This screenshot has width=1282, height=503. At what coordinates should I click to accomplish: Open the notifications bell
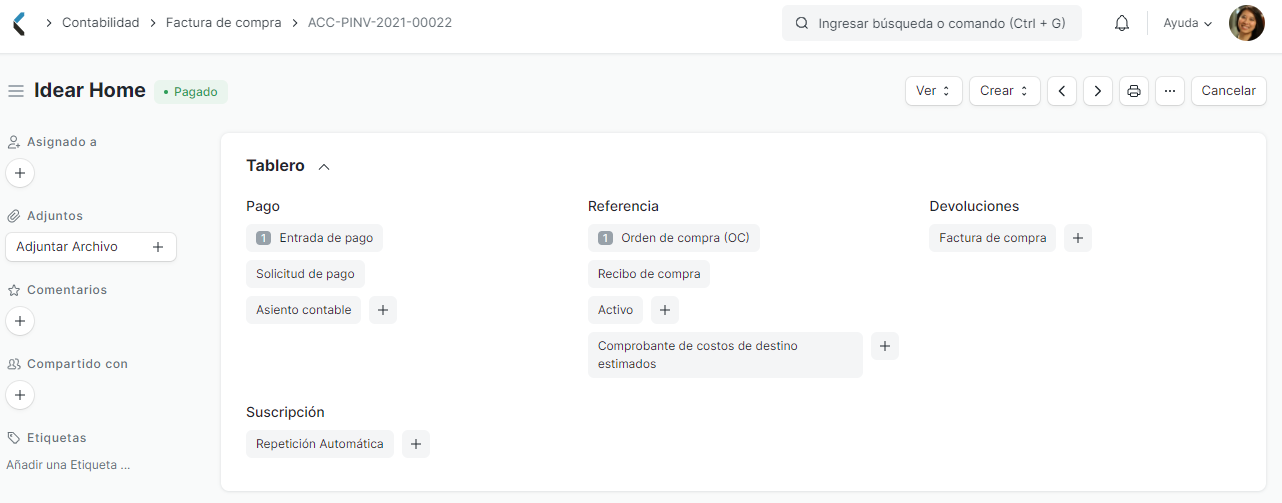1122,23
